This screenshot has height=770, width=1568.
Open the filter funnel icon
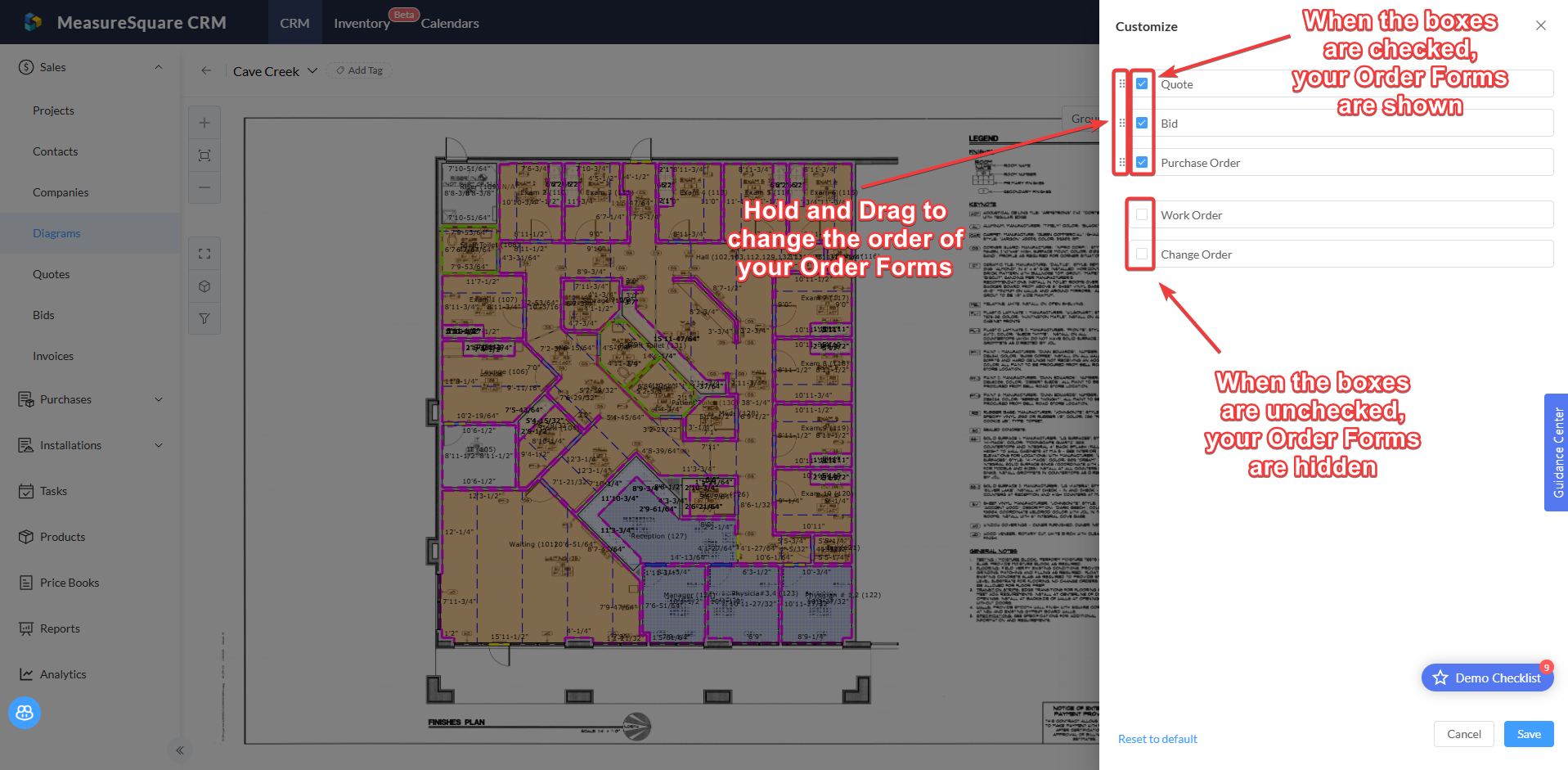click(x=204, y=318)
